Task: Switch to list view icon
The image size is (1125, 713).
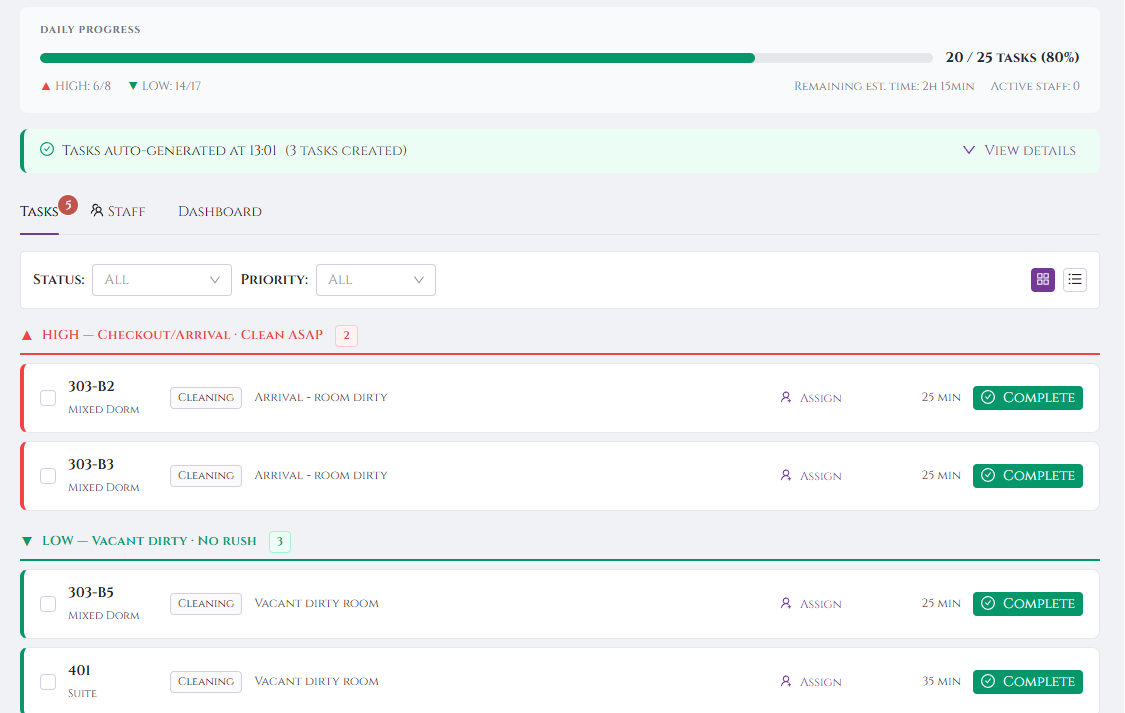Action: (1075, 280)
